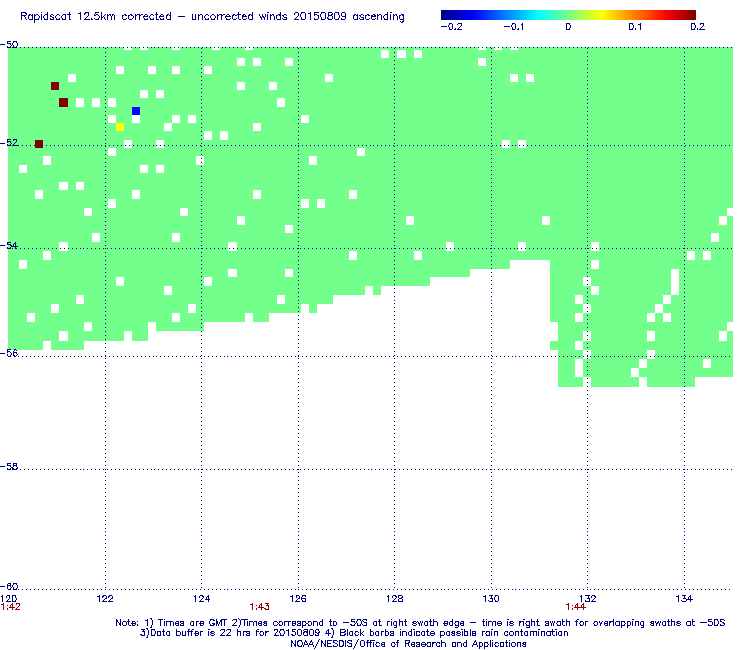
Task: Click the 0.1 colorbar label
Action: [635, 27]
